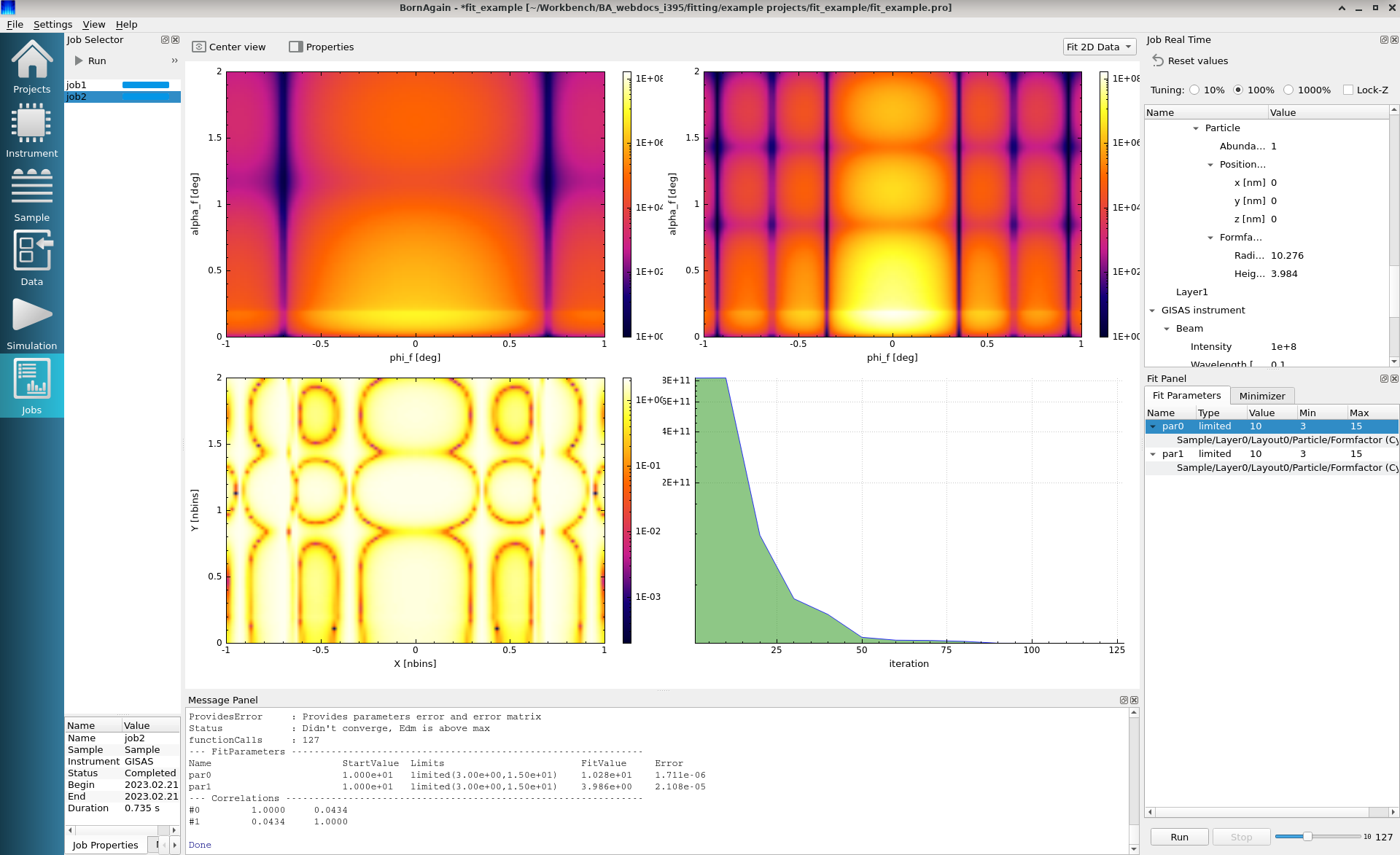The image size is (1400, 855).
Task: Open the View menu
Action: click(93, 25)
